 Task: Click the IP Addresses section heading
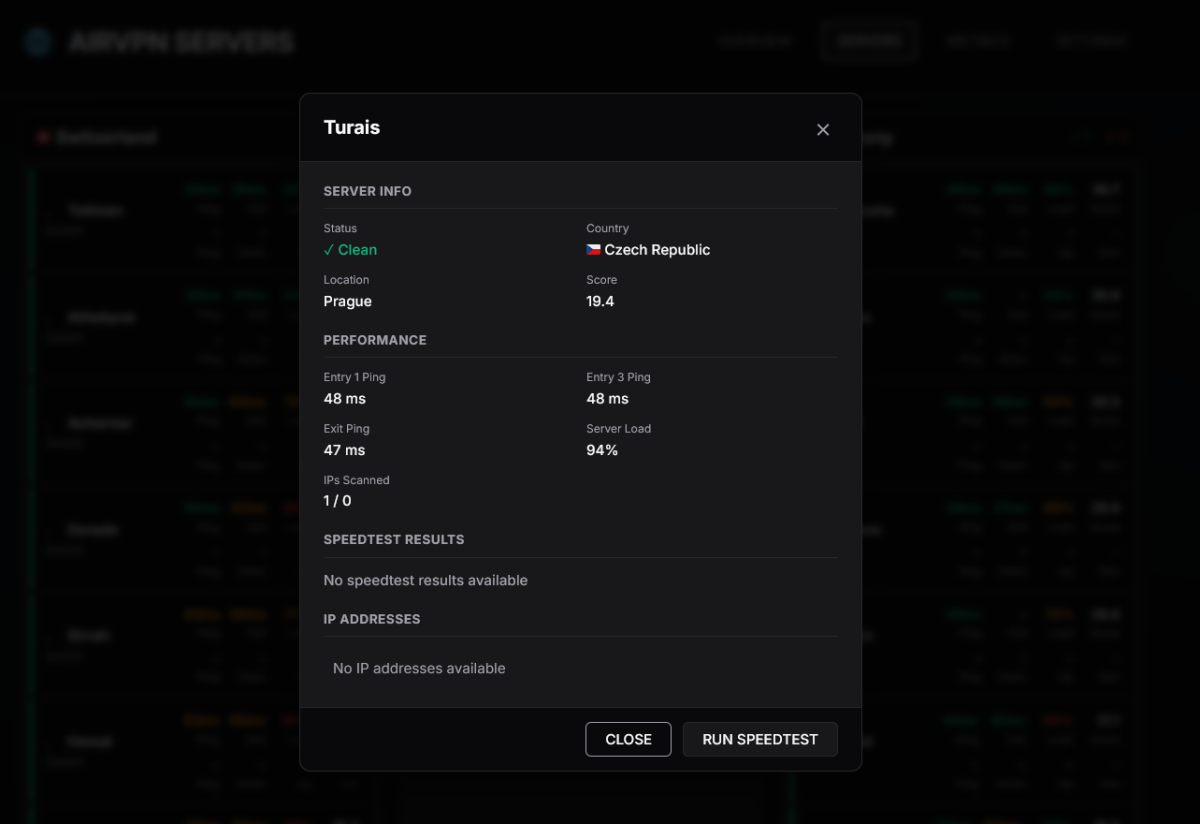(x=372, y=619)
